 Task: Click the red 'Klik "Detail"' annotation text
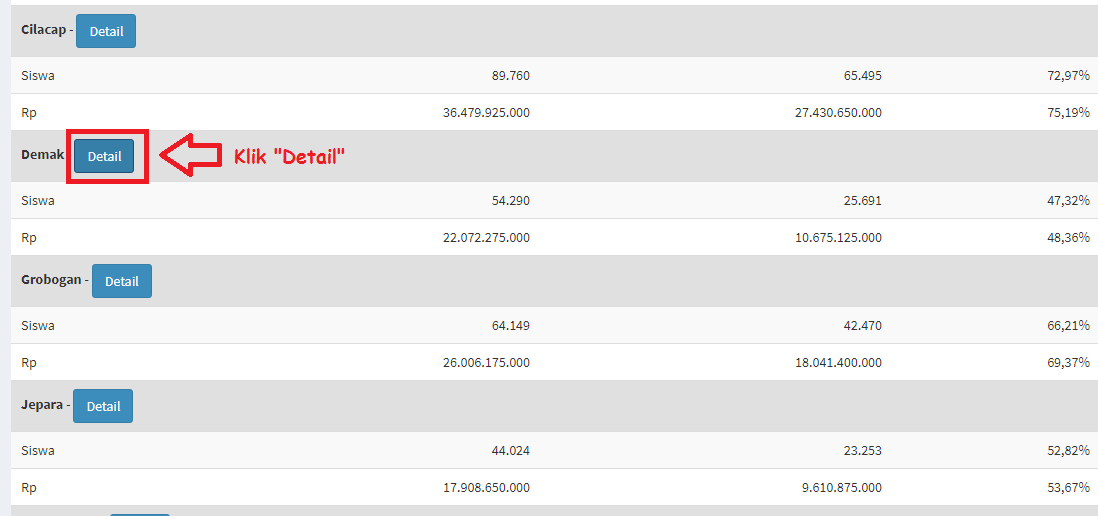pyautogui.click(x=289, y=155)
